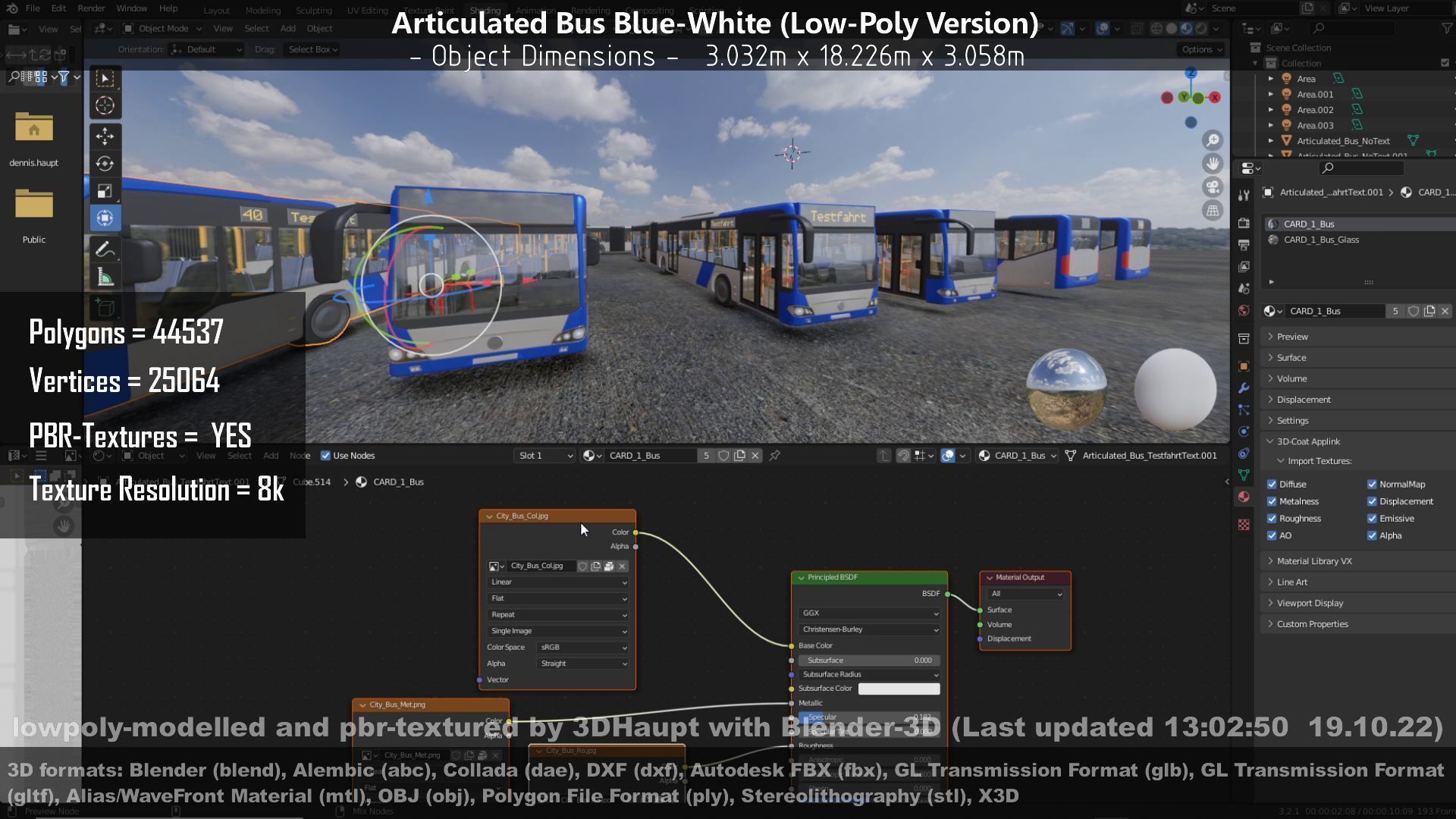
Task: Uncheck the Alpha import texture option
Action: pos(1372,535)
